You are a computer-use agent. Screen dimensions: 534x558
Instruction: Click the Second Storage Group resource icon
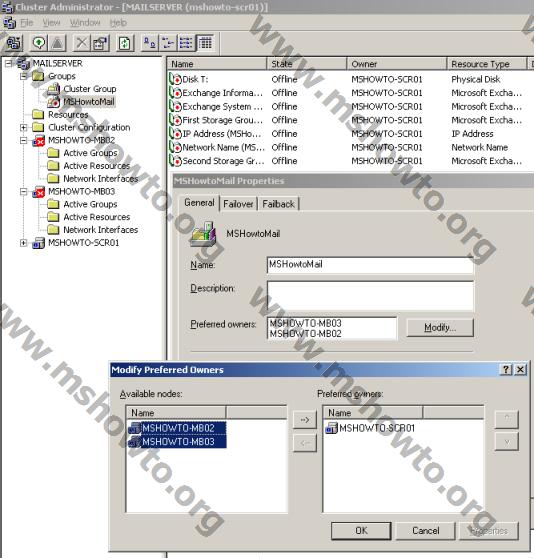tap(175, 161)
